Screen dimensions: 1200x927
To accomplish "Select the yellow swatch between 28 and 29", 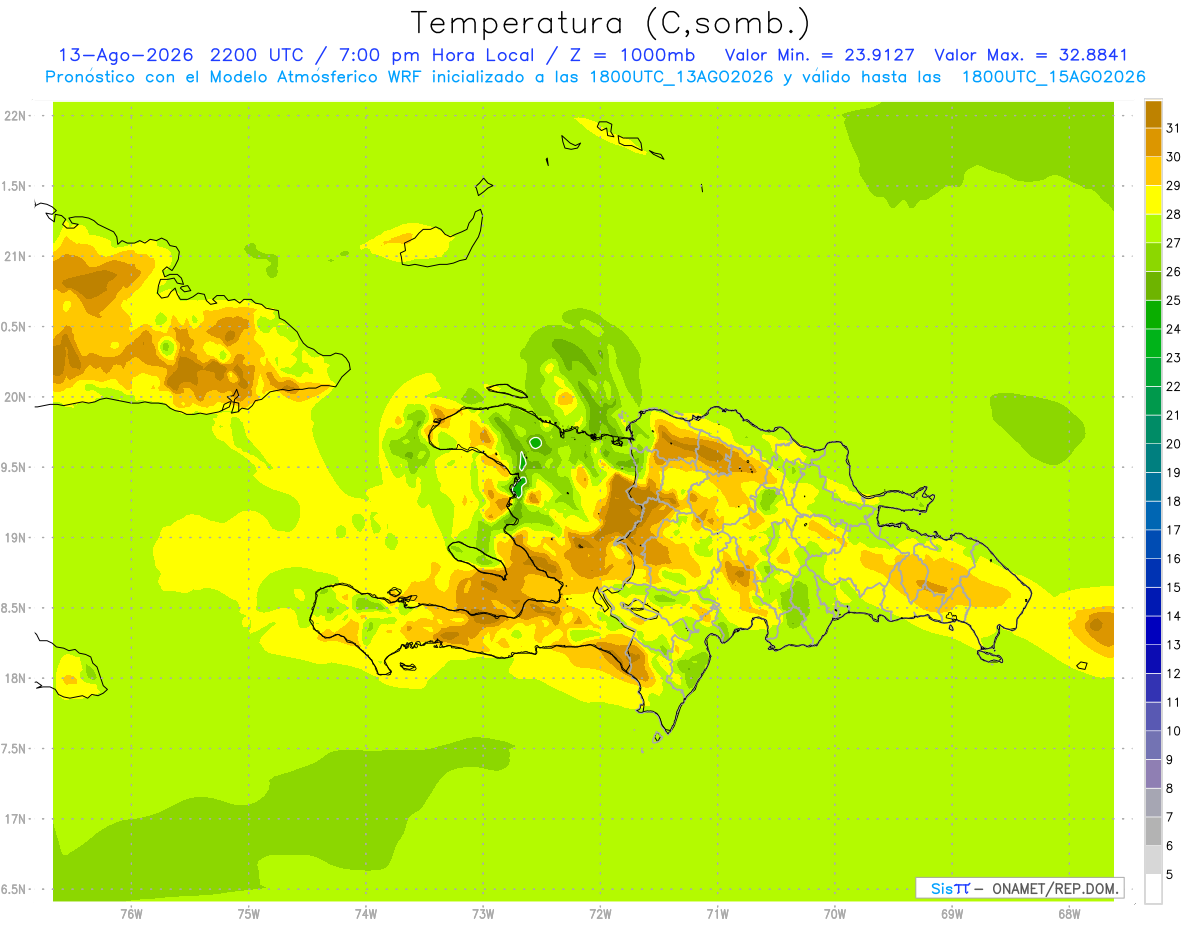I will point(1153,200).
